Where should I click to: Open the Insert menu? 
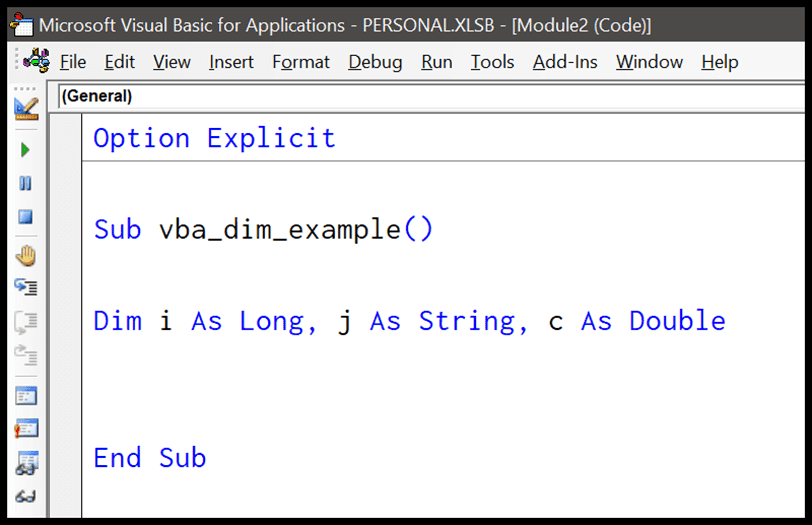[x=231, y=62]
